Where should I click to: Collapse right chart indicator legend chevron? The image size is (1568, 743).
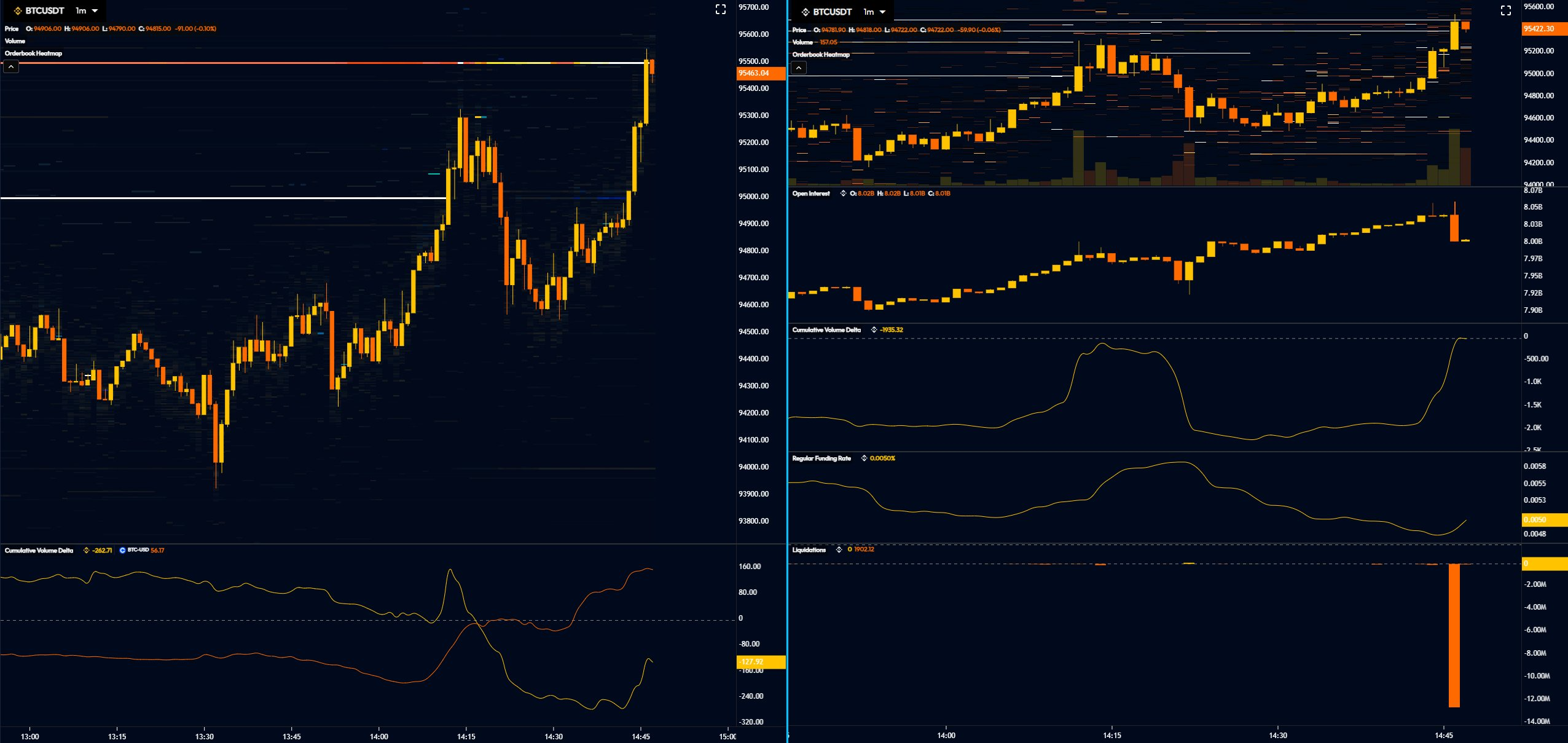pos(798,68)
